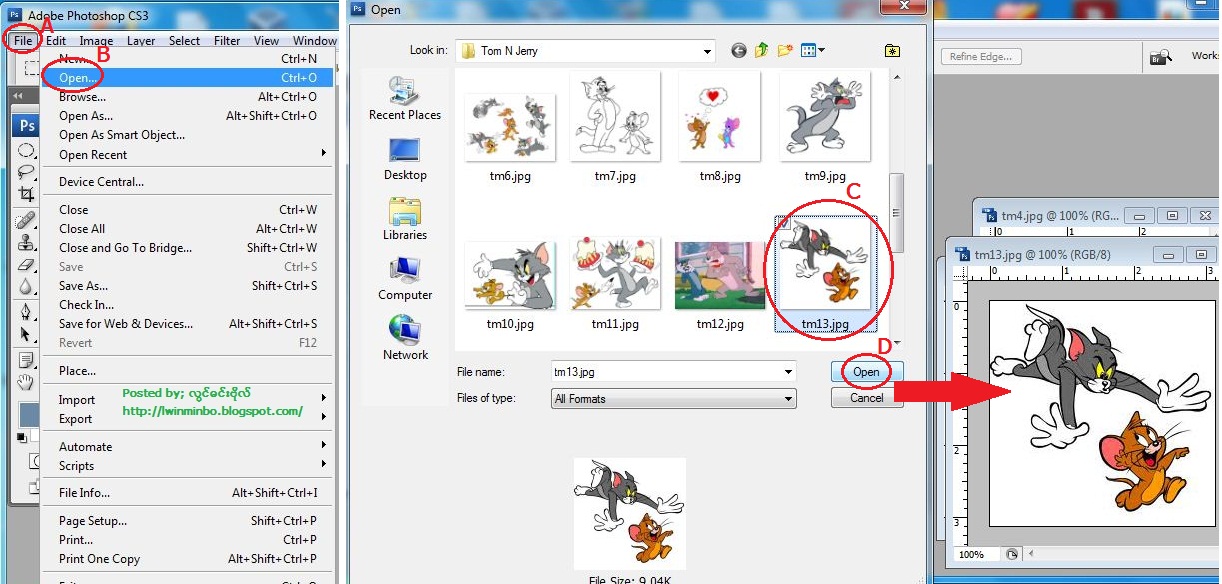The height and width of the screenshot is (584, 1222).
Task: Select the tm6.jpg thumbnail
Action: (x=509, y=127)
